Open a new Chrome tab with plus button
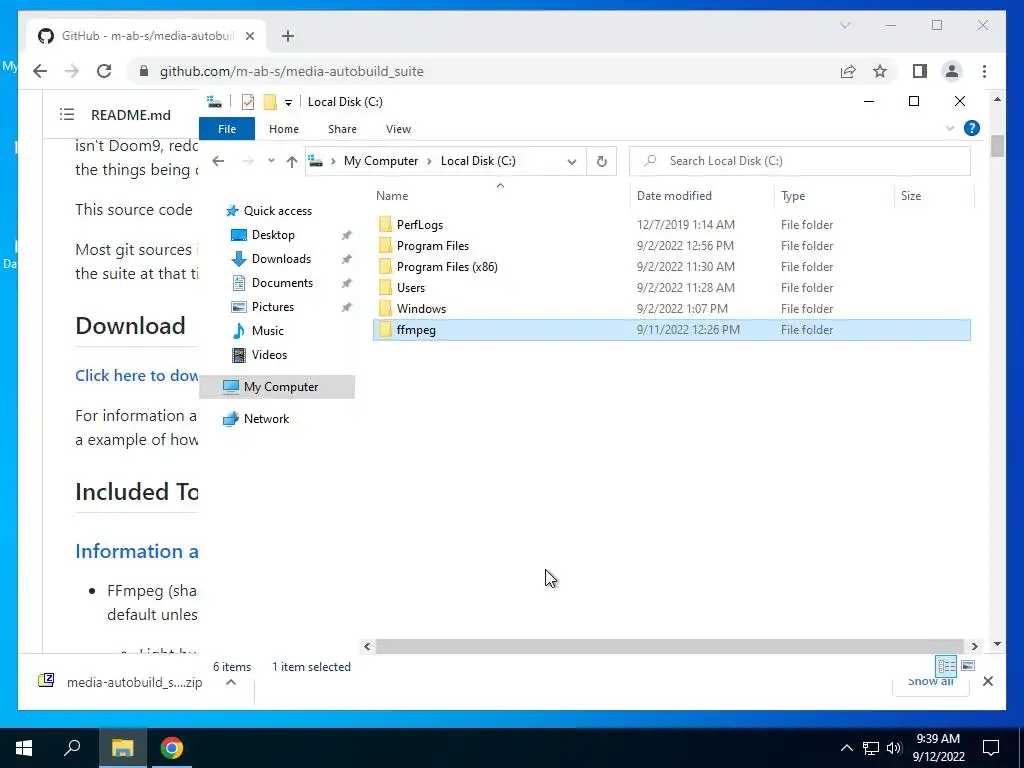The height and width of the screenshot is (768, 1024). pyautogui.click(x=288, y=36)
